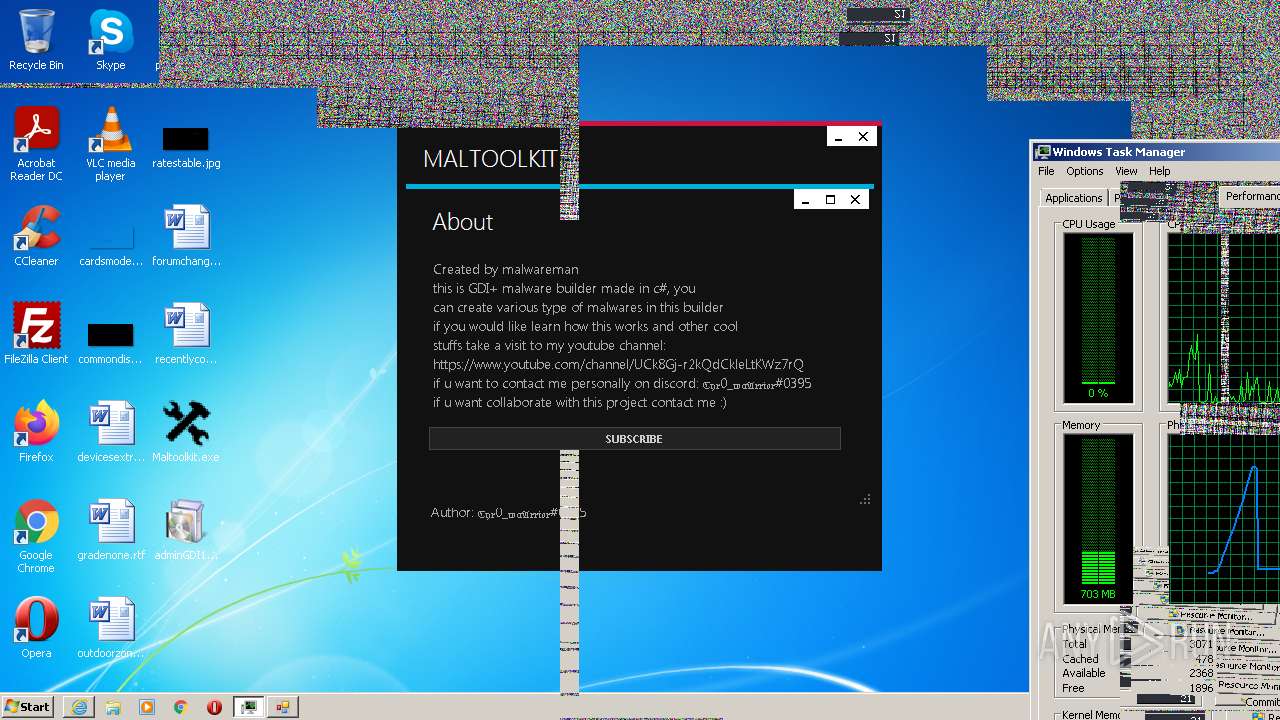Screen dimensions: 1280x720
Task: Close the About dialog window
Action: (855, 200)
